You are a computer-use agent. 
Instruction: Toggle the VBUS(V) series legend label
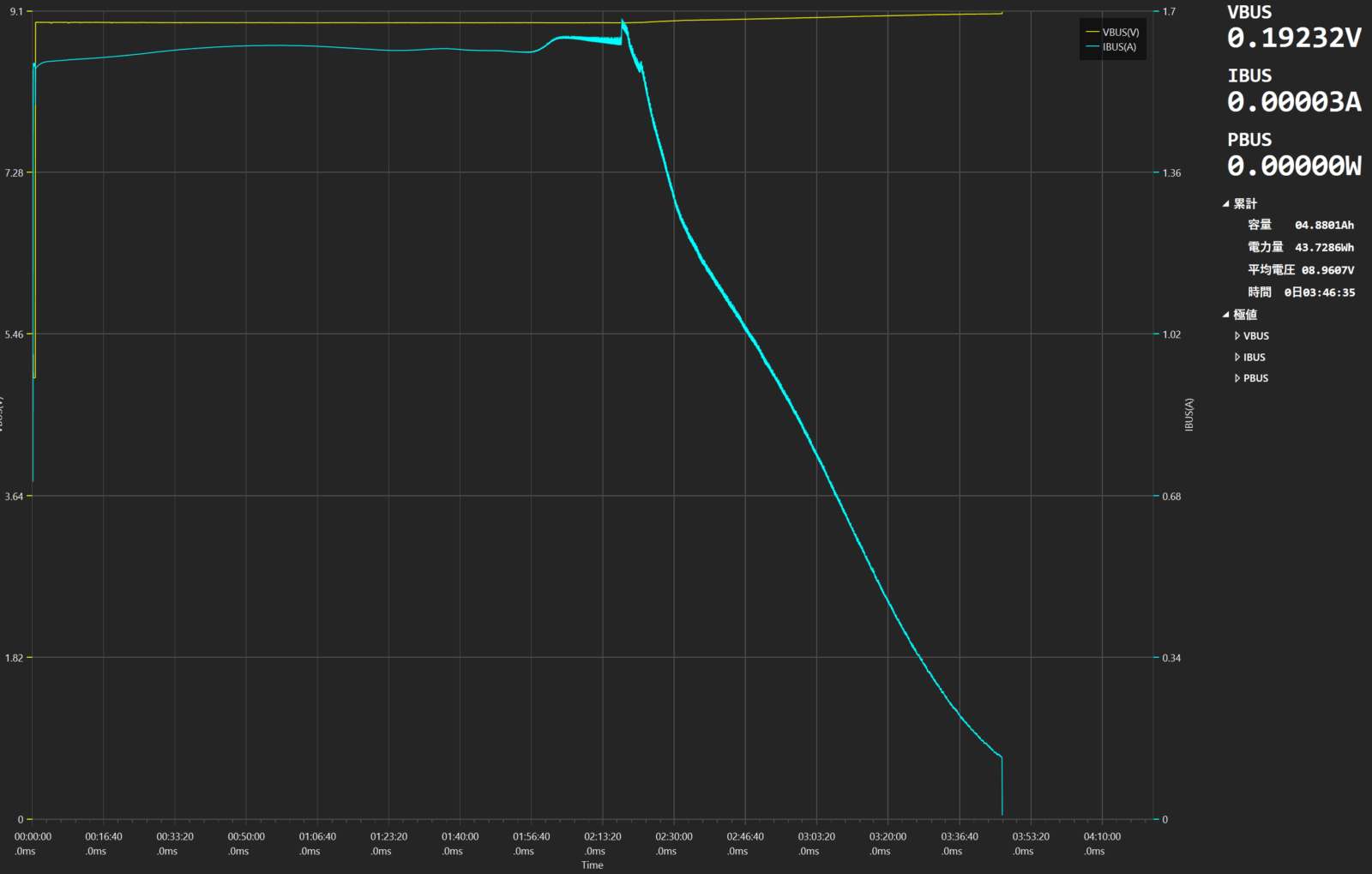(x=1121, y=33)
